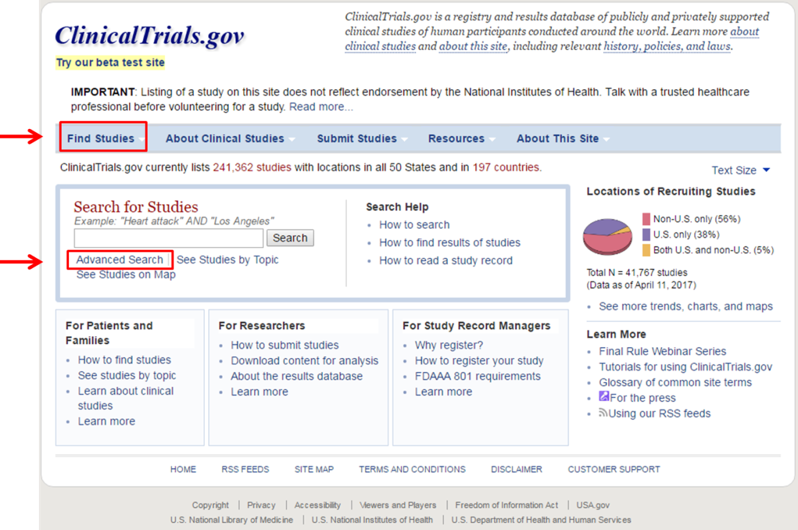Open the Privacy link
Viewport: 798px width, 530px height.
pos(261,505)
